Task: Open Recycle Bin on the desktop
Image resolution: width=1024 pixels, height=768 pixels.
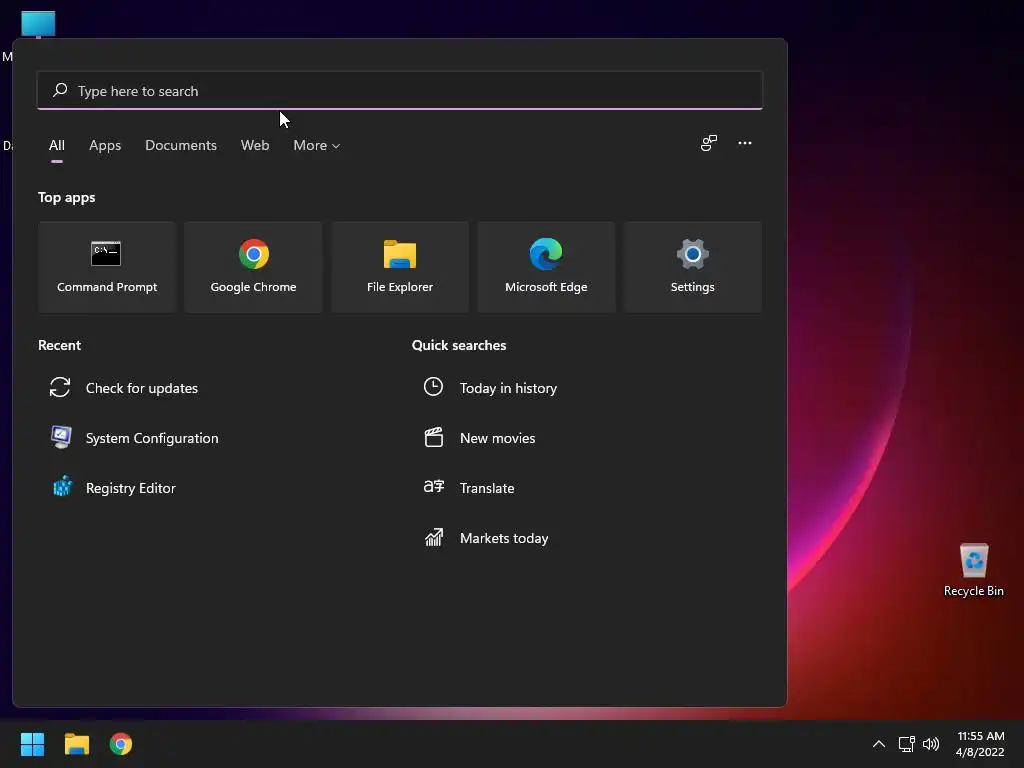Action: [x=974, y=569]
